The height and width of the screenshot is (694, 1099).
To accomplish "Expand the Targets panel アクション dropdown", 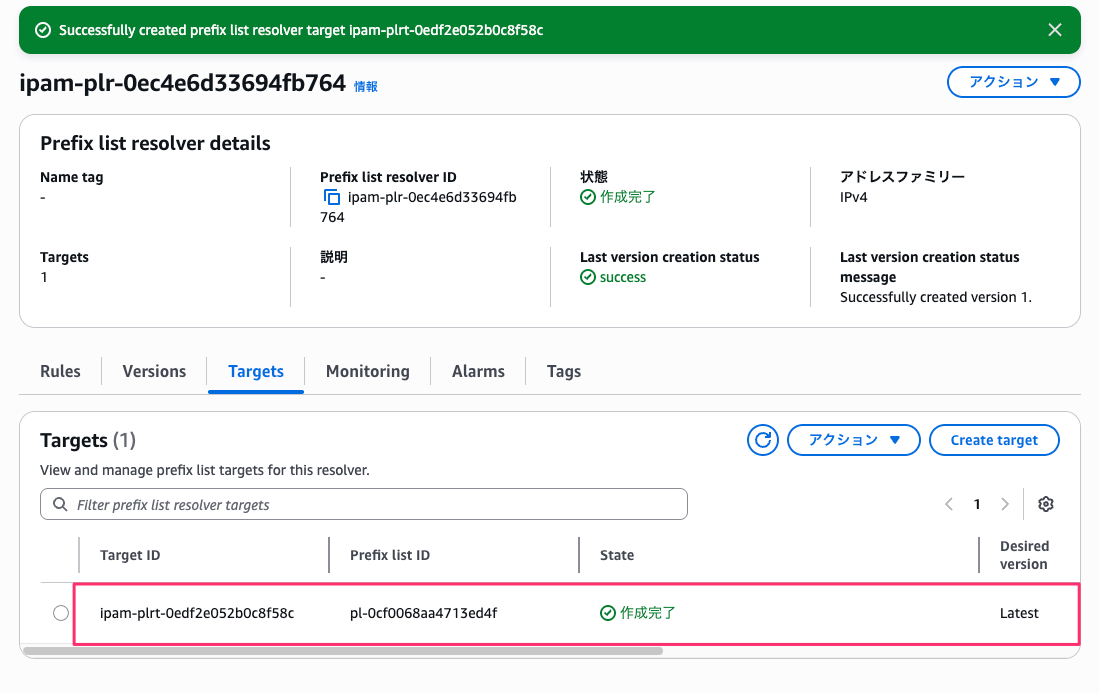I will 853,440.
